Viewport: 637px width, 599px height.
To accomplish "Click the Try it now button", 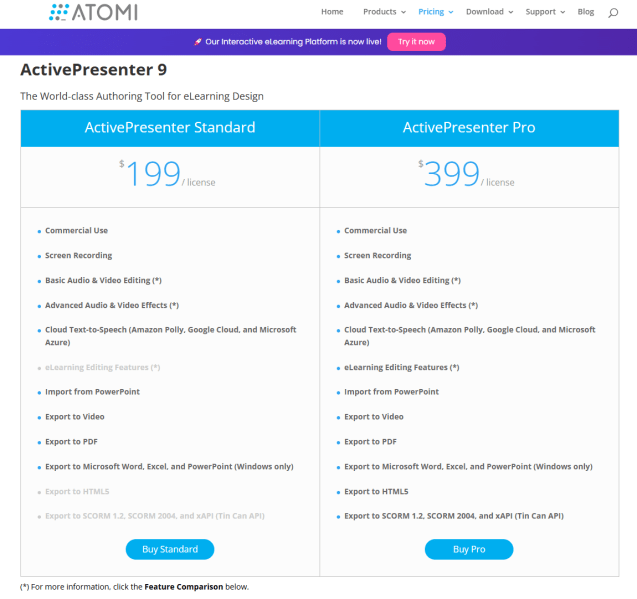I will (416, 42).
